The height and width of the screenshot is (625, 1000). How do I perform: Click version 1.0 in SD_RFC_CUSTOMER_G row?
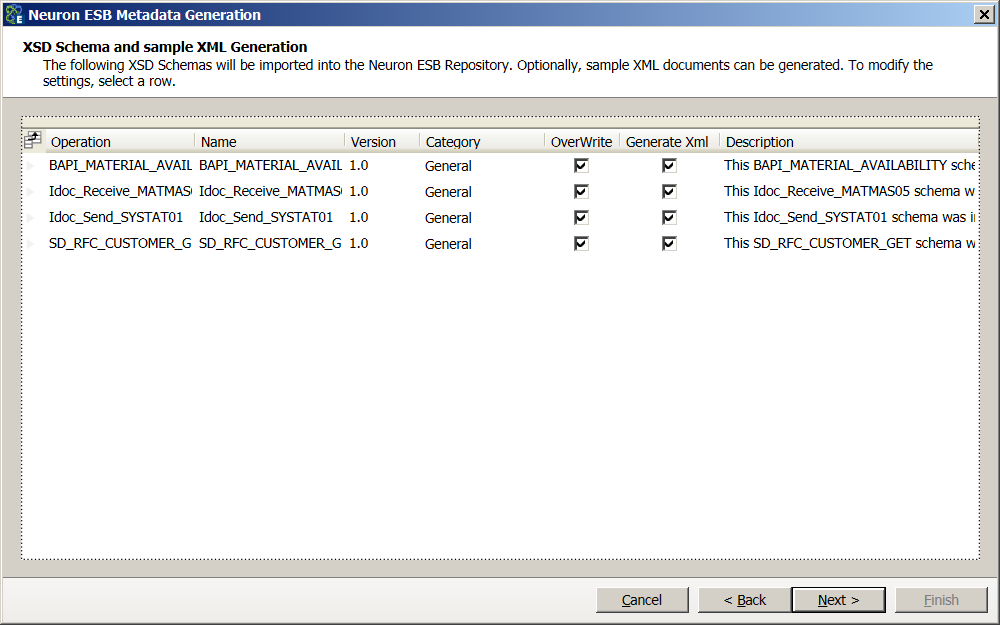coord(358,244)
